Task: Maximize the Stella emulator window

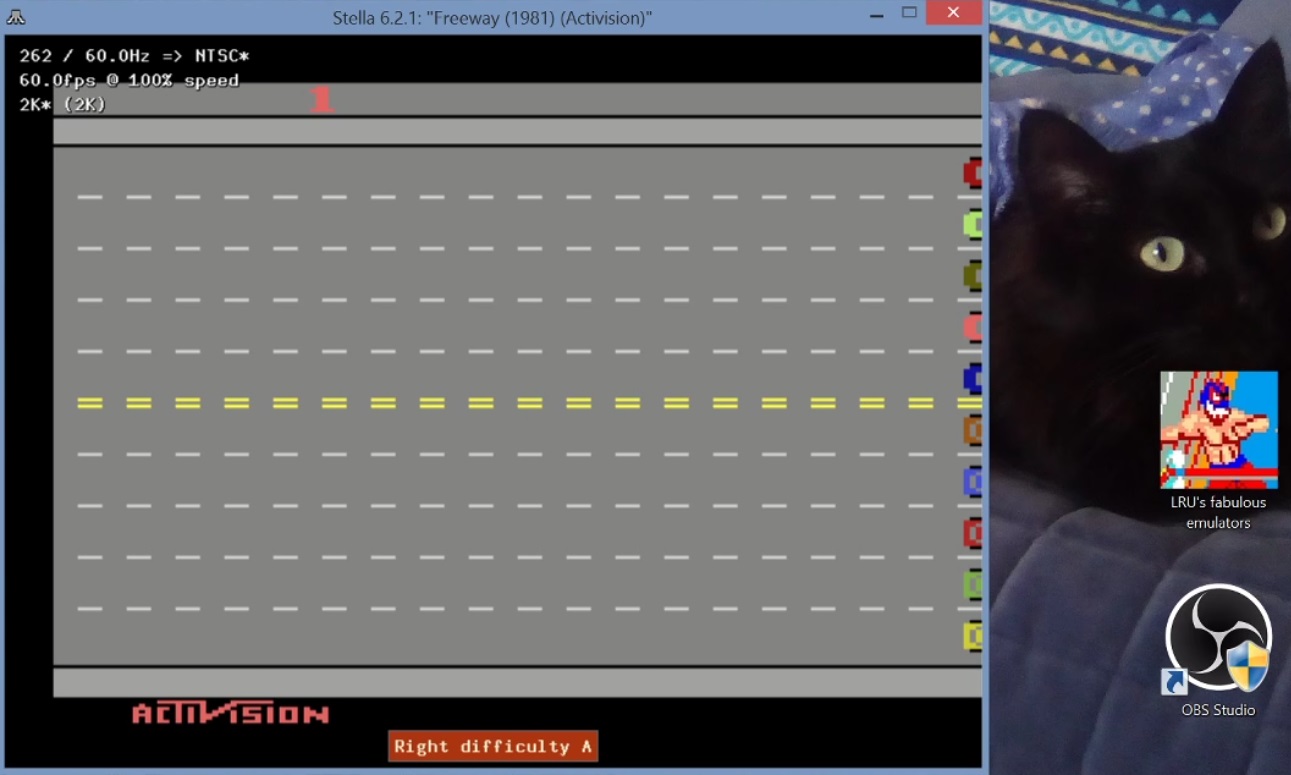Action: [909, 13]
